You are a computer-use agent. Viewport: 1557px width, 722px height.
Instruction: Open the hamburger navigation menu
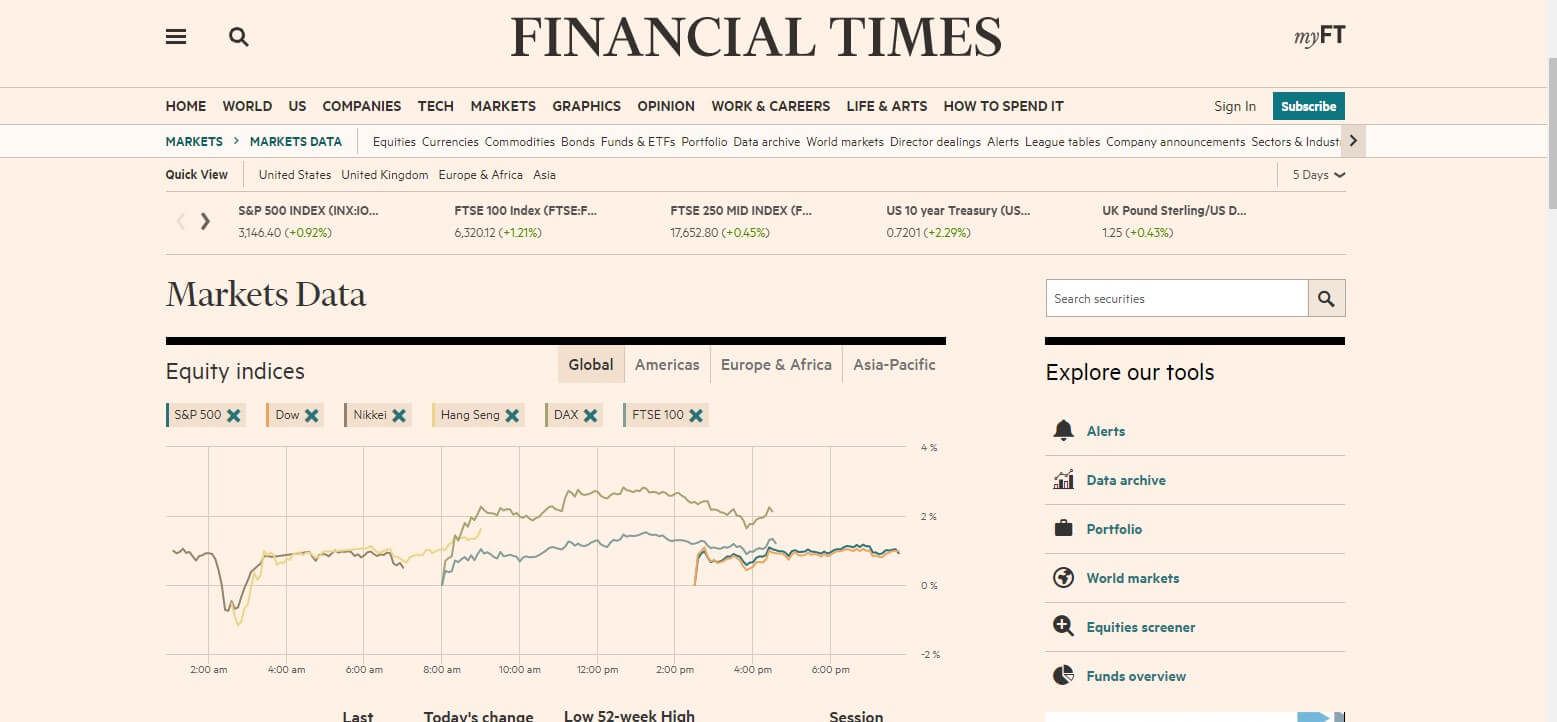(x=176, y=37)
